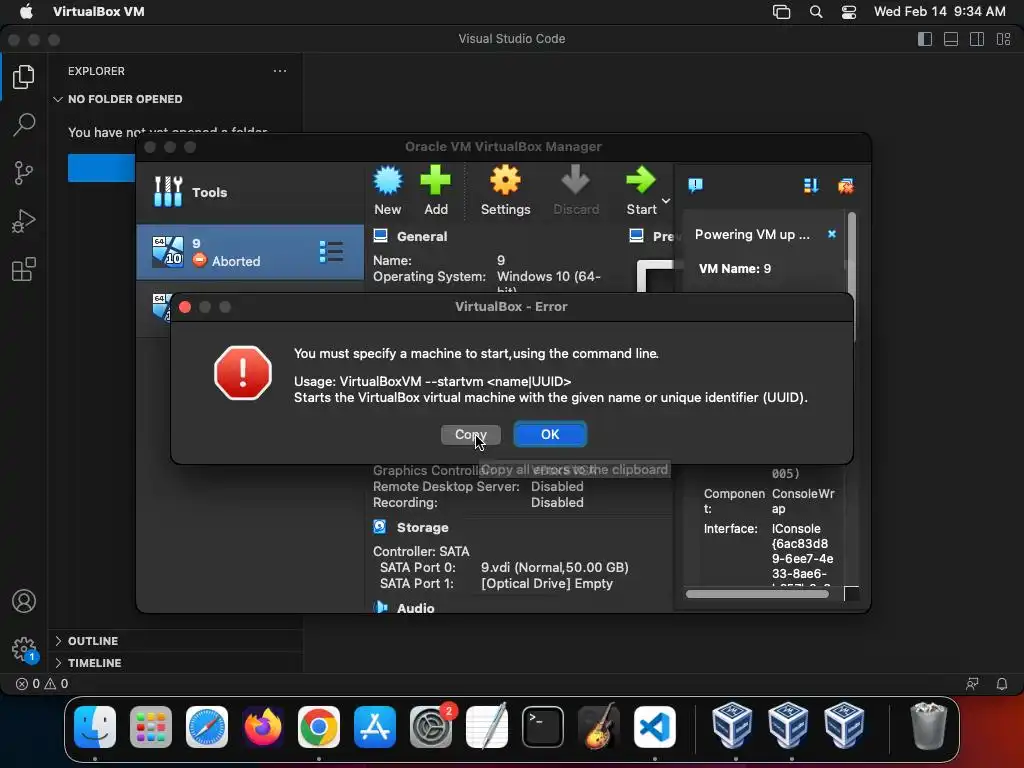Toggle the panel layout icon

(951, 39)
